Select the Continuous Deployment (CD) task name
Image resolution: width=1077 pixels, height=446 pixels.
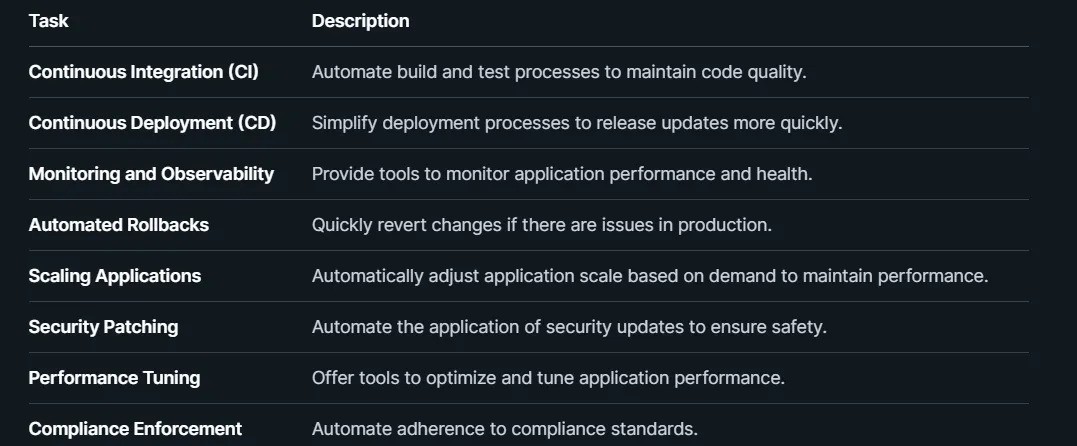[x=152, y=123]
